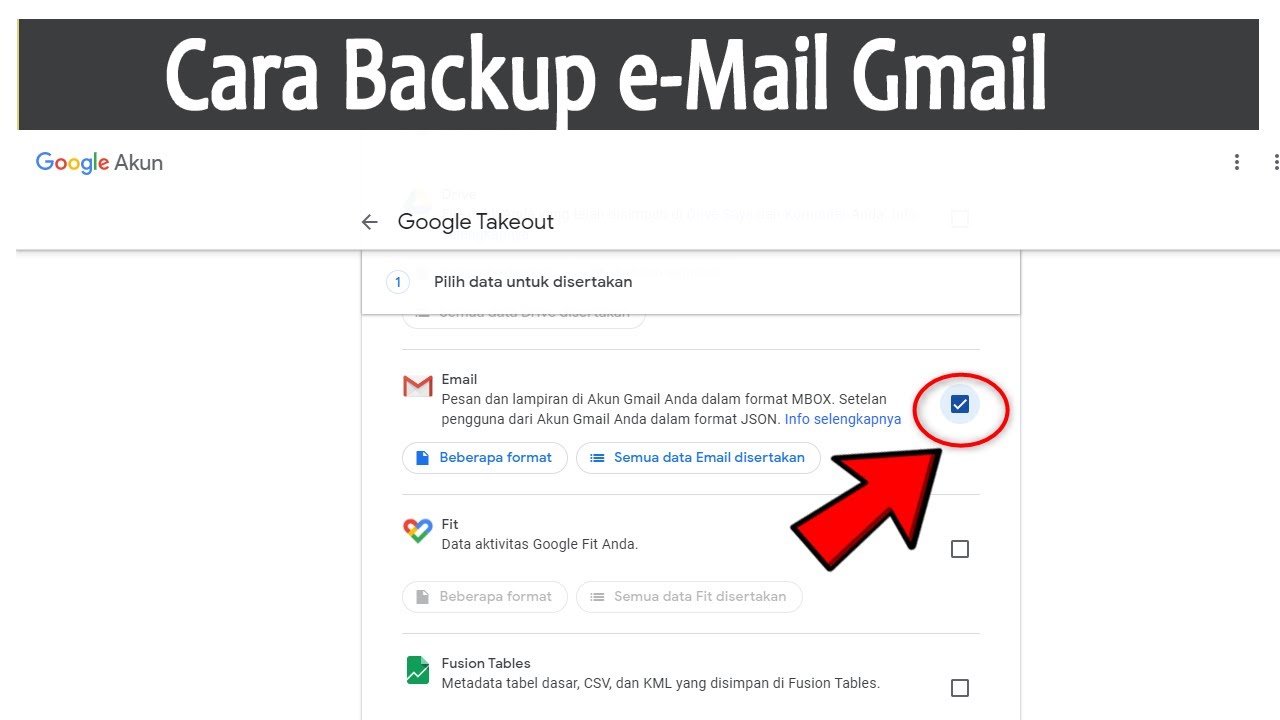The image size is (1280, 720).
Task: Expand Beberapa format under Email
Action: point(485,458)
